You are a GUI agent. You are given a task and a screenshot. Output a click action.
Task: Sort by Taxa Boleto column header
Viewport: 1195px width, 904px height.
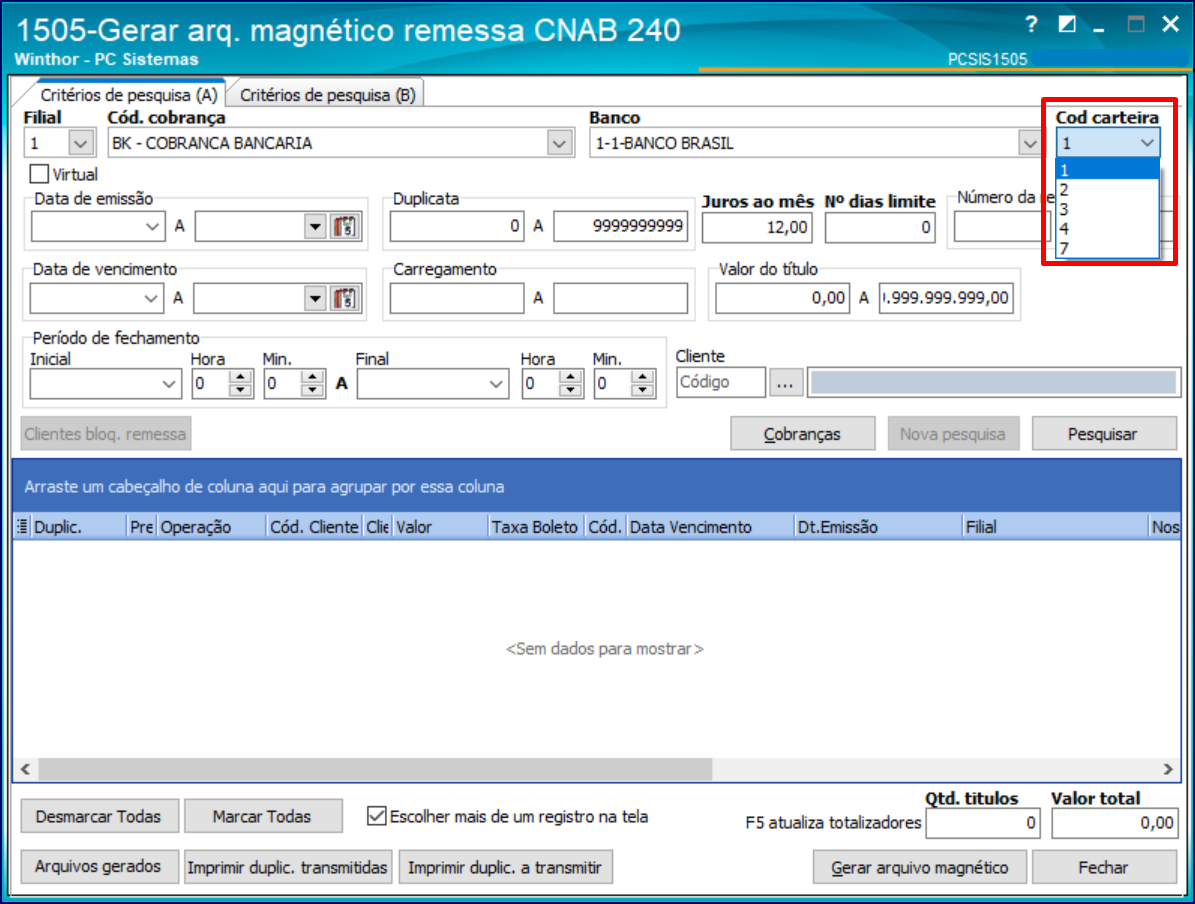tap(535, 527)
